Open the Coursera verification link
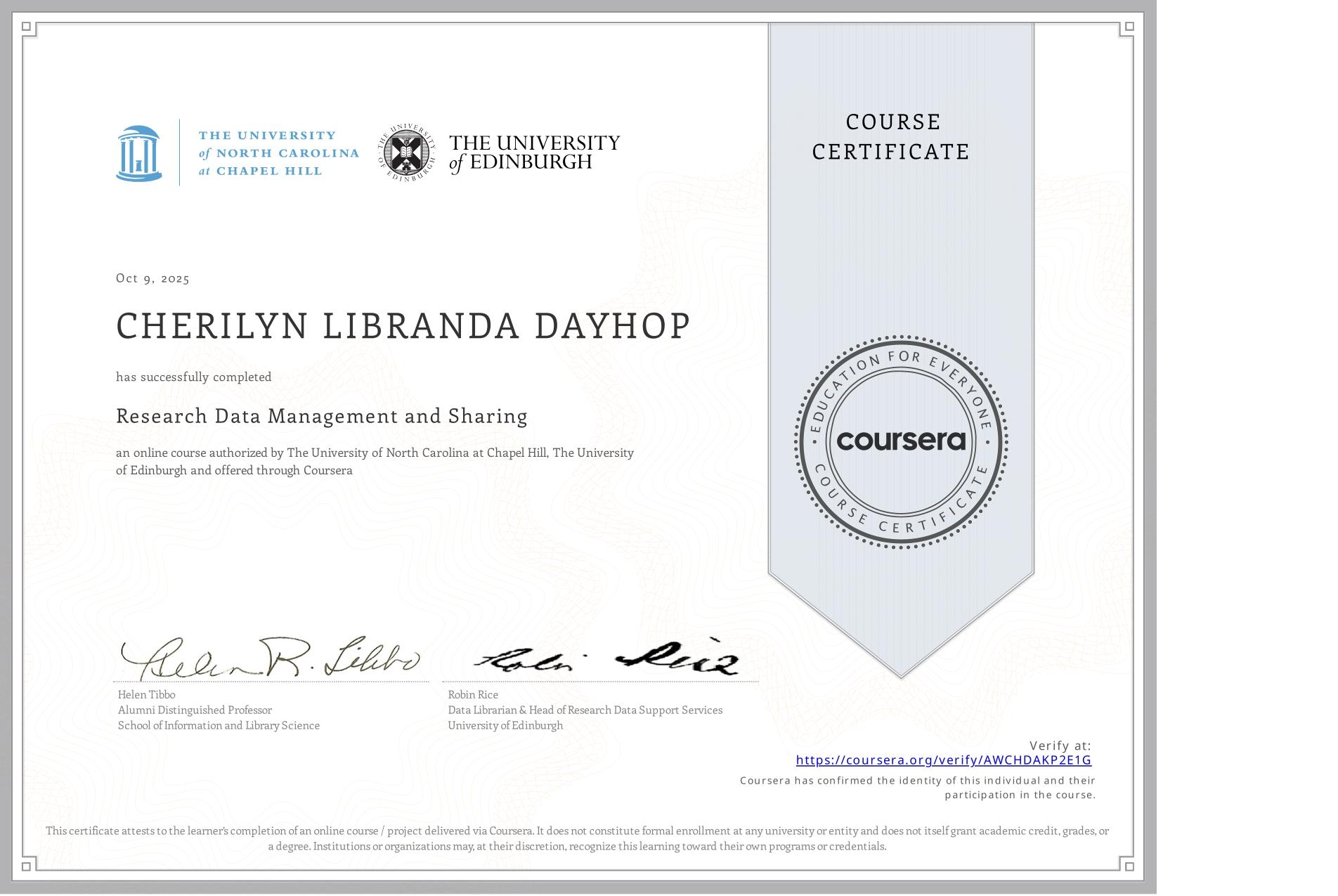The image size is (1338, 896). click(x=943, y=760)
